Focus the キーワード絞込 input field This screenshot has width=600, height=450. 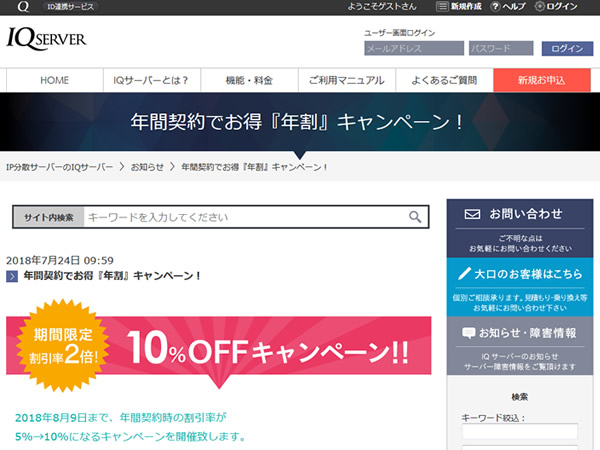coord(520,432)
